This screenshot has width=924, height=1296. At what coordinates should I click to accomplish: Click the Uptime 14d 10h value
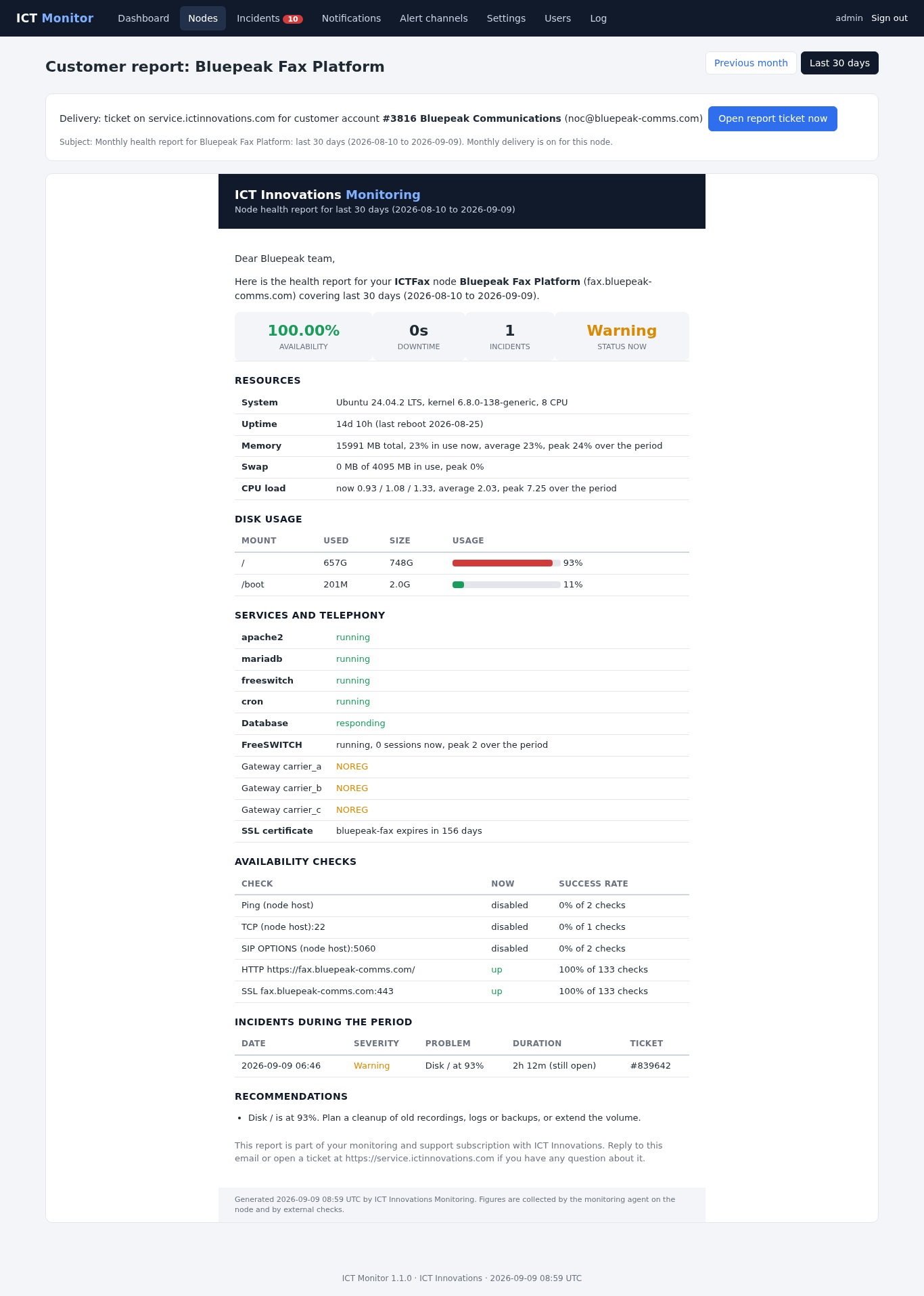[409, 424]
